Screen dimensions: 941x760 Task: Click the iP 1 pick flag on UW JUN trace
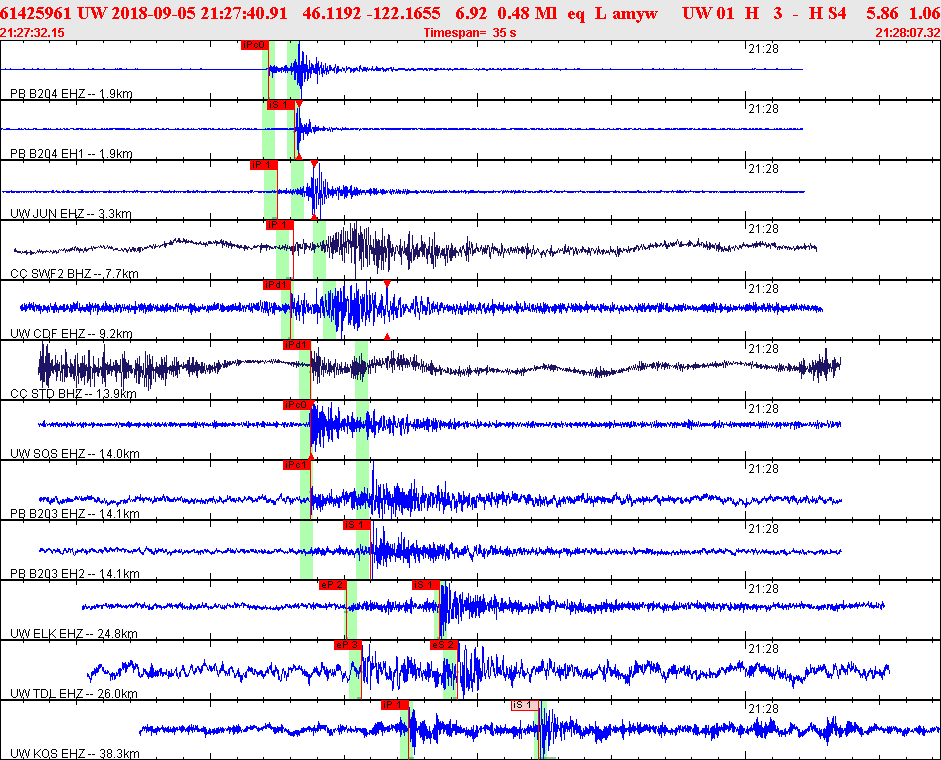(x=263, y=165)
